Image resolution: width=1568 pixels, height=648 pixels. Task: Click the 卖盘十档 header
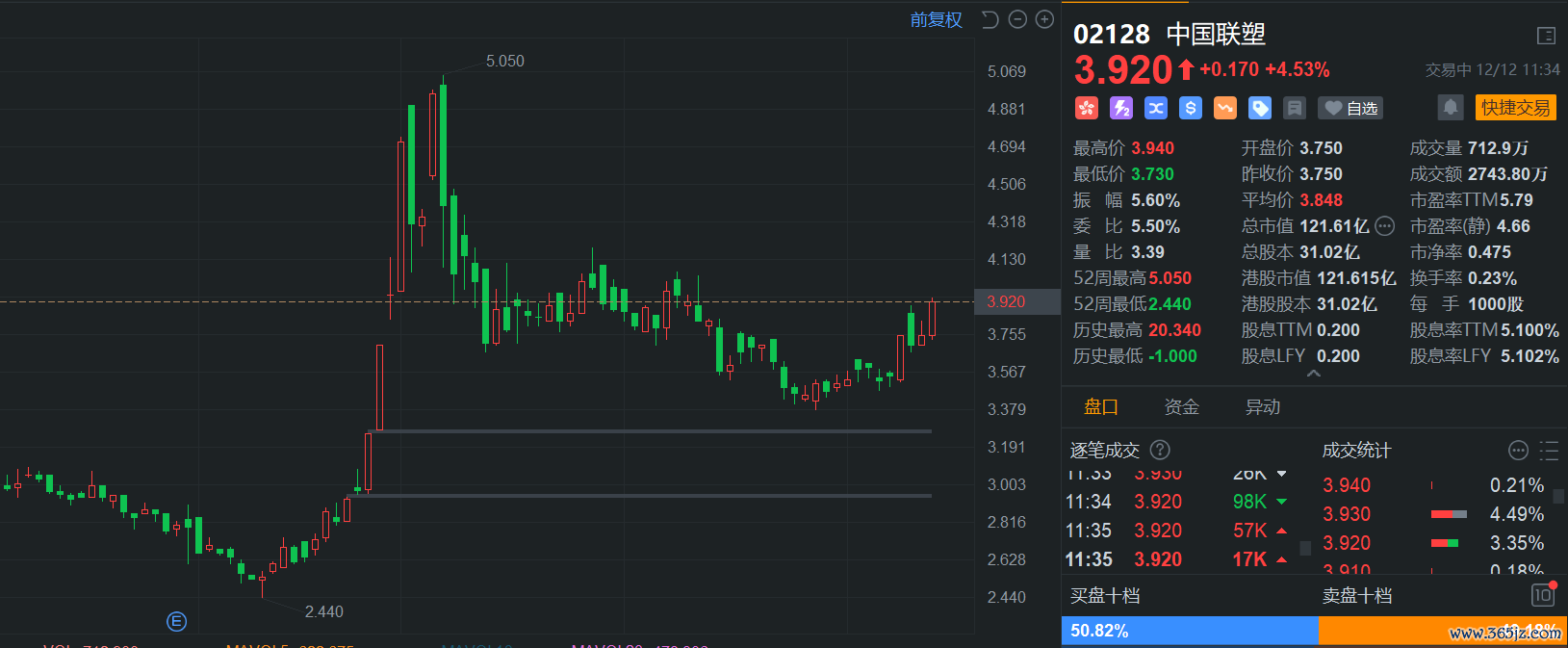pos(1357,596)
